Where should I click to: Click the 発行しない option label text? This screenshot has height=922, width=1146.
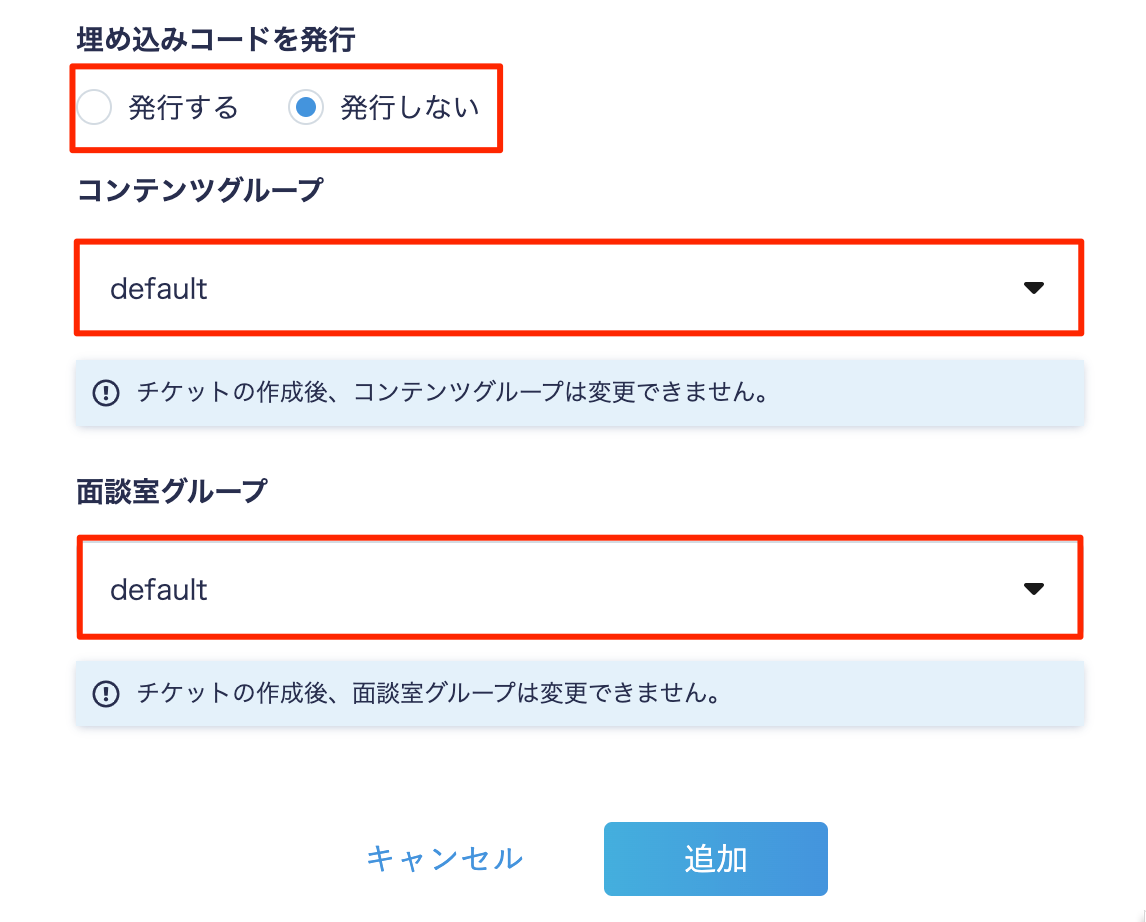(x=410, y=107)
